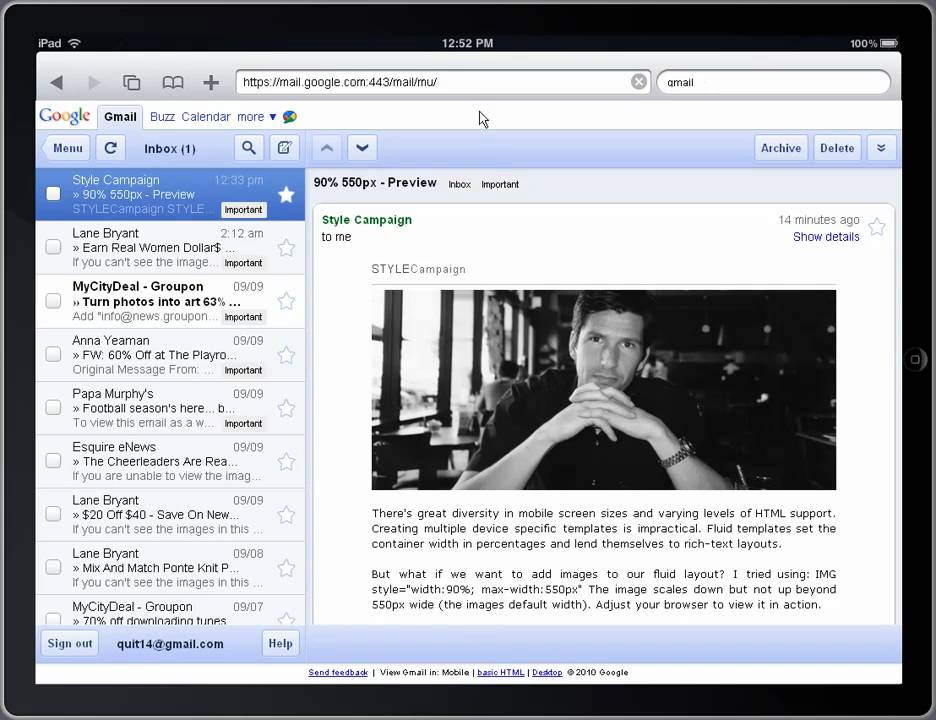
Task: Open Papa Murphy's Football season email
Action: (x=170, y=408)
